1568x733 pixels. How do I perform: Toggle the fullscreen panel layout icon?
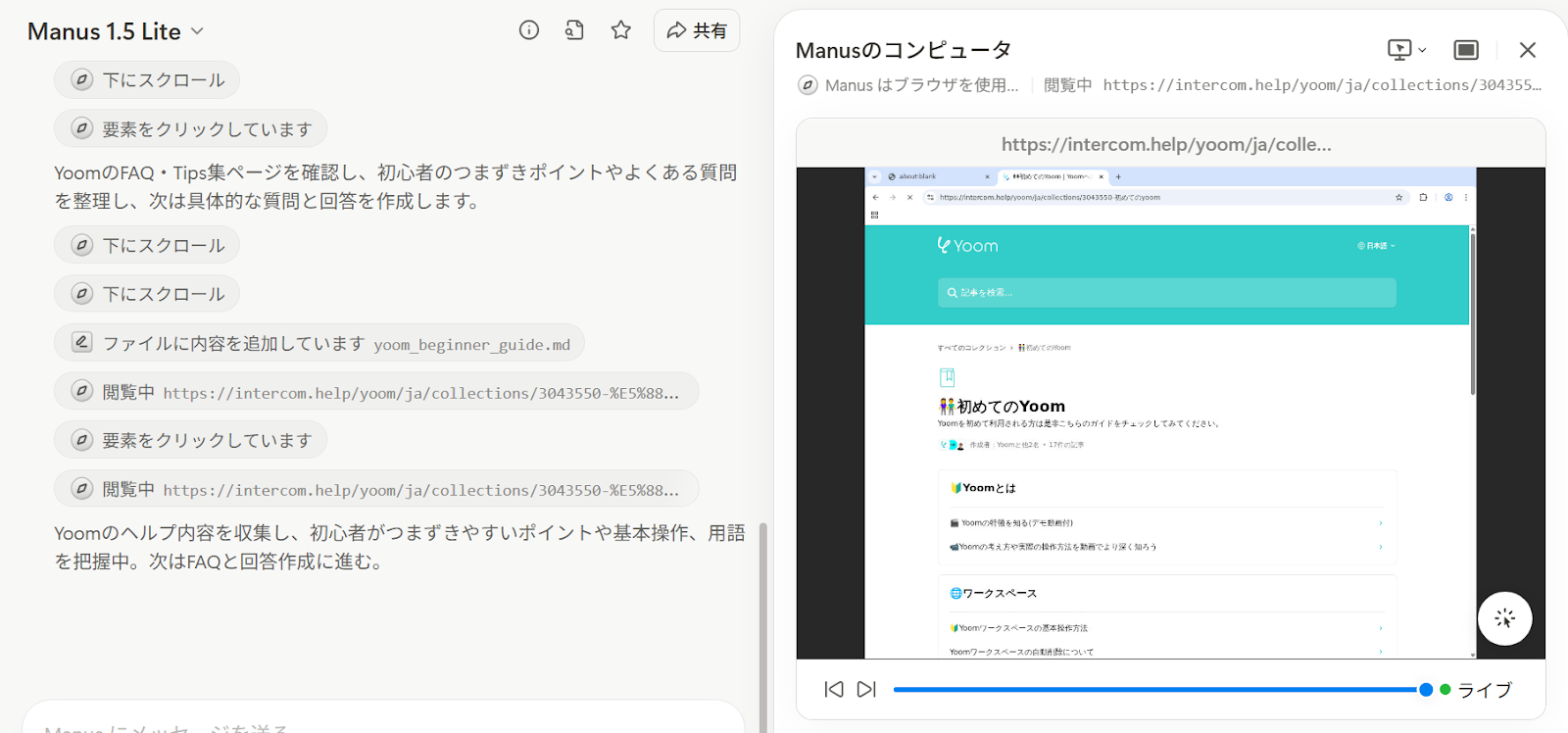coord(1466,50)
